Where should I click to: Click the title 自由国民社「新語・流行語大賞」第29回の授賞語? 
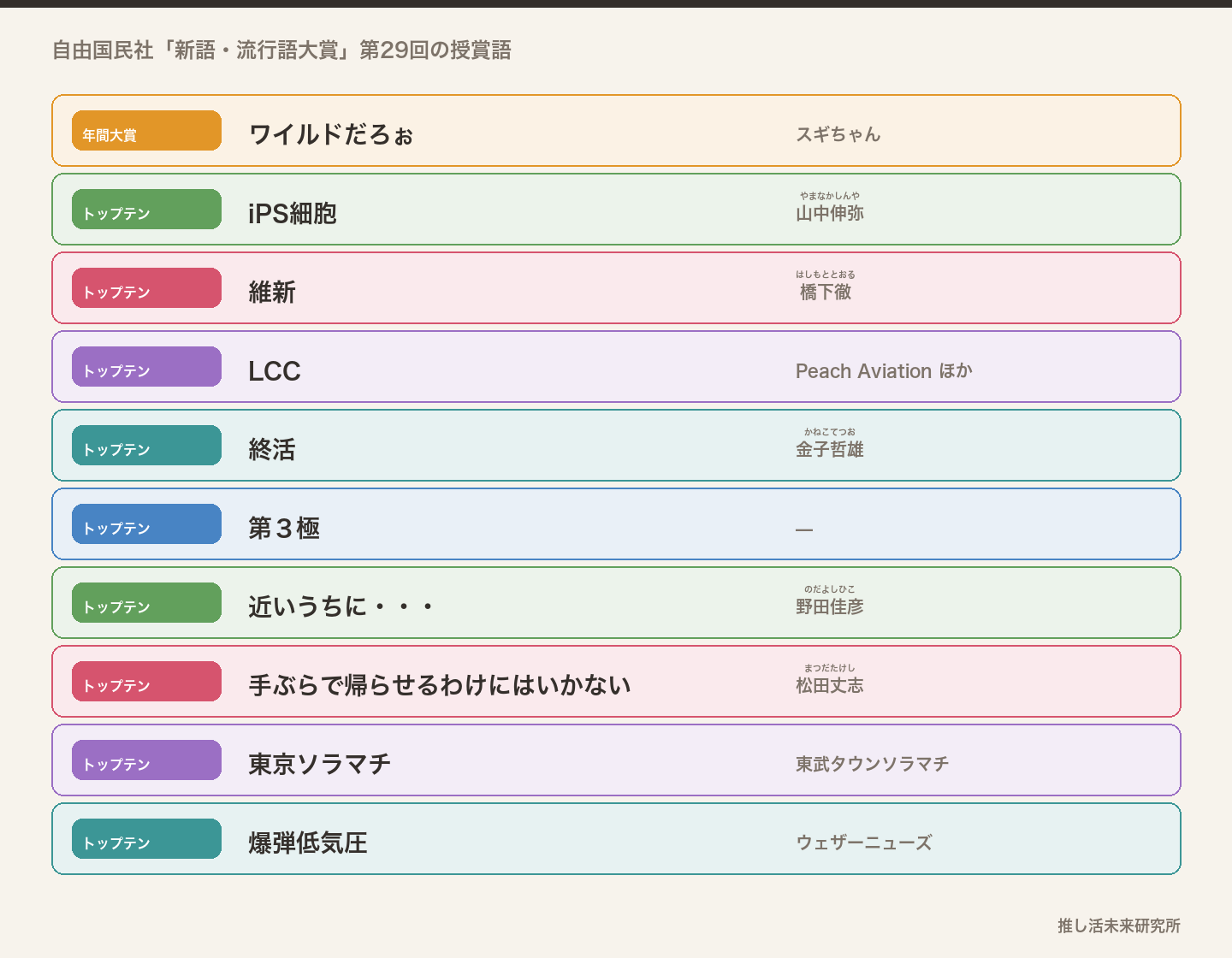tap(281, 50)
